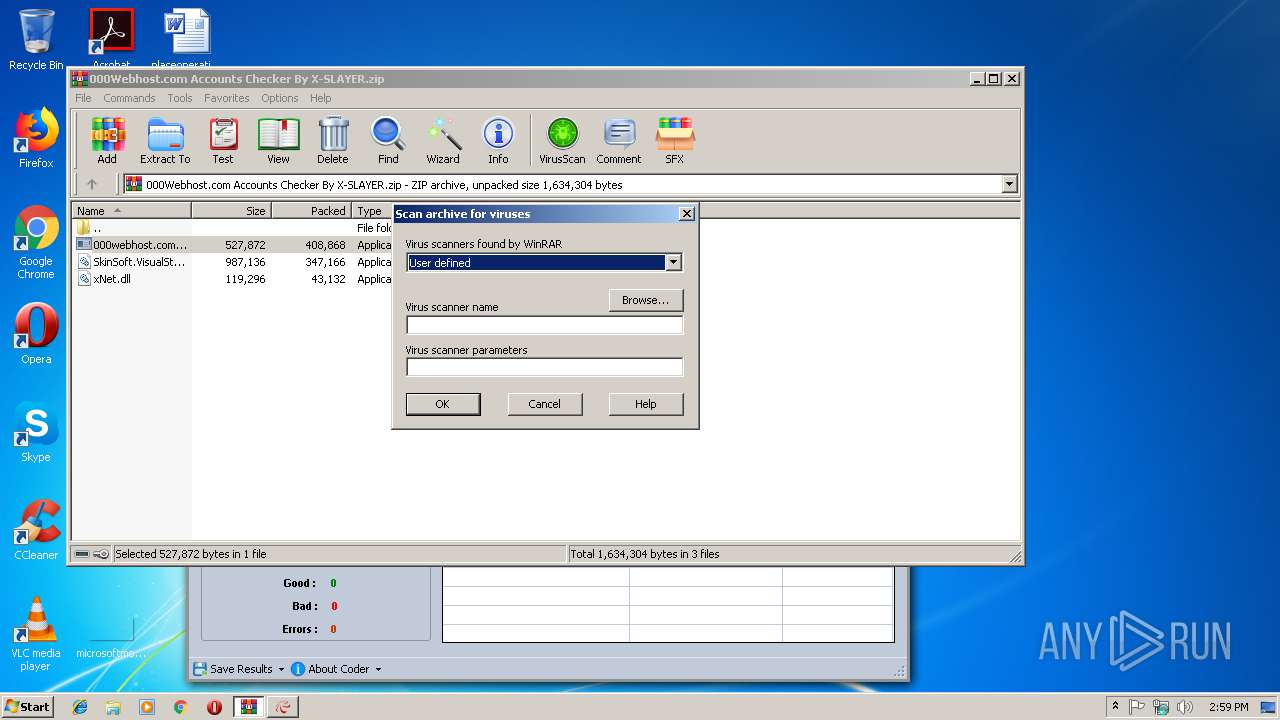The width and height of the screenshot is (1280, 720).
Task: Click the Start button
Action: pyautogui.click(x=28, y=707)
